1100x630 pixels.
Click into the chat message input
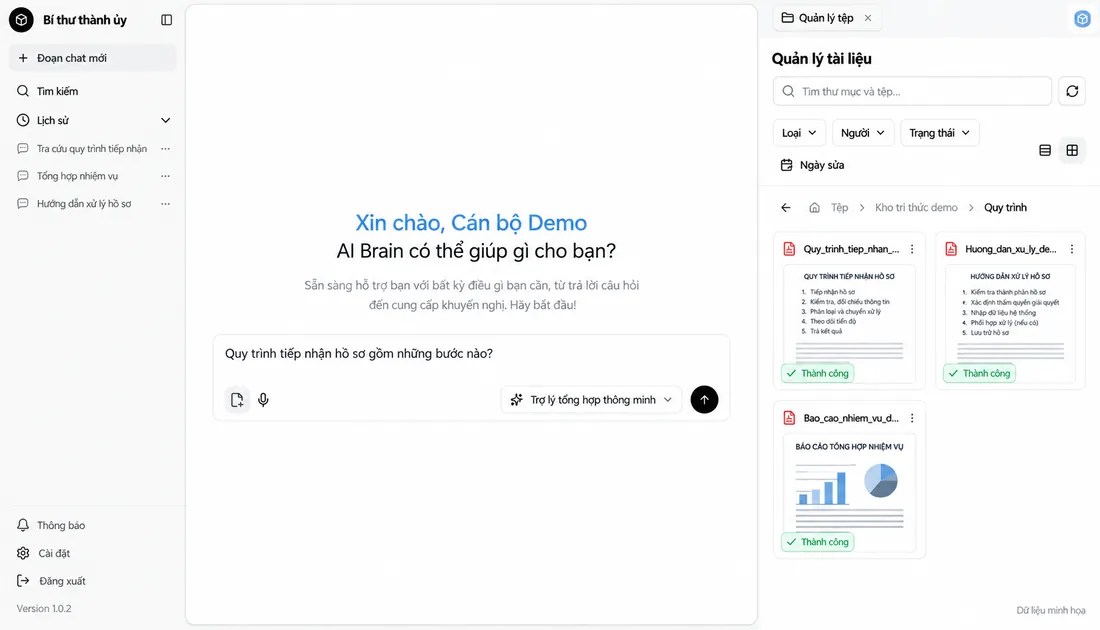tap(471, 354)
